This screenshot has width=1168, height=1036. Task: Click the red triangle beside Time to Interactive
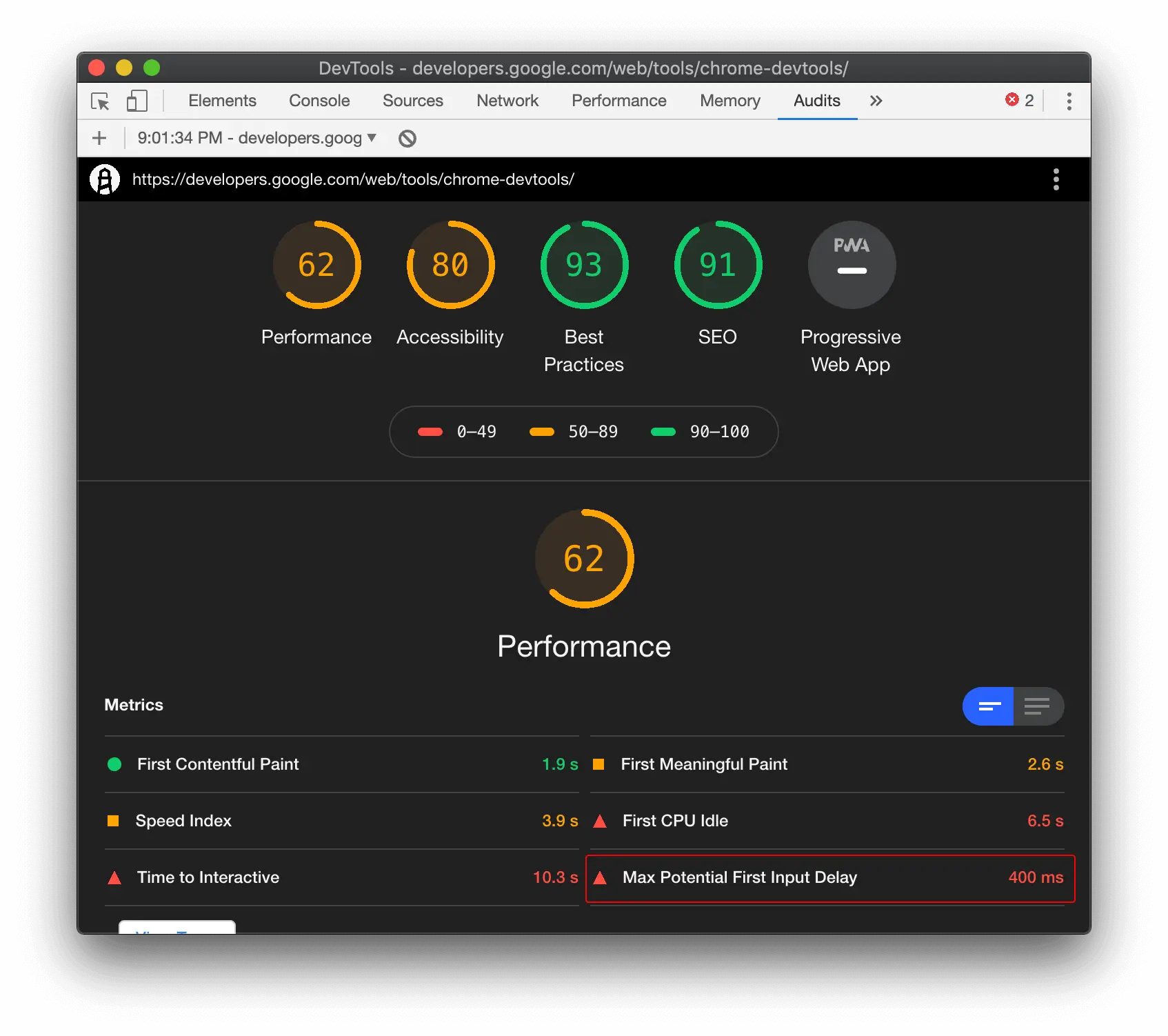pyautogui.click(x=114, y=877)
